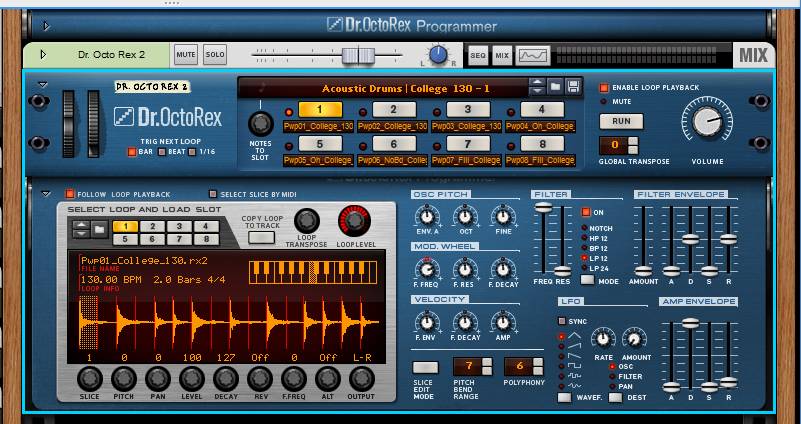Click the Velocity F. Env knob
801x424 pixels.
(427, 322)
